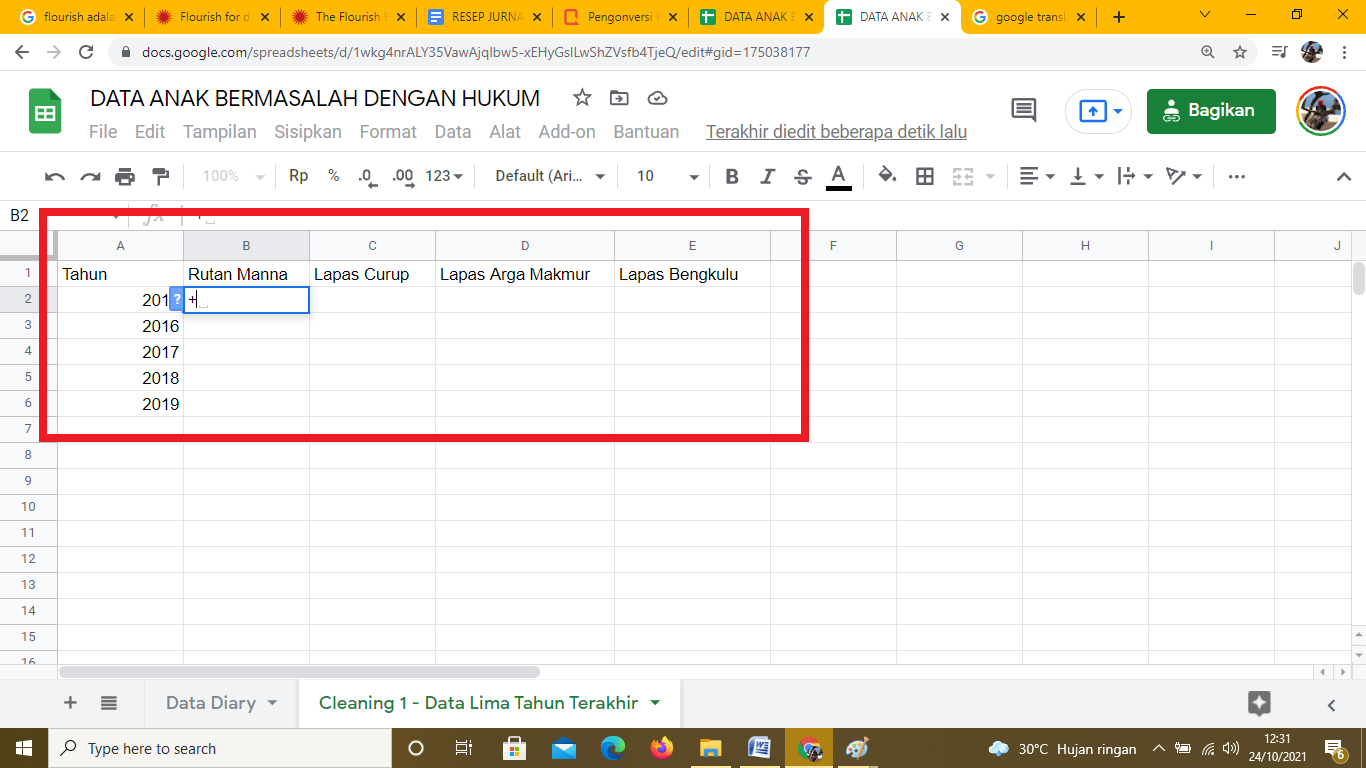Toggle strikethrough formatting
The width and height of the screenshot is (1366, 768).
(802, 177)
